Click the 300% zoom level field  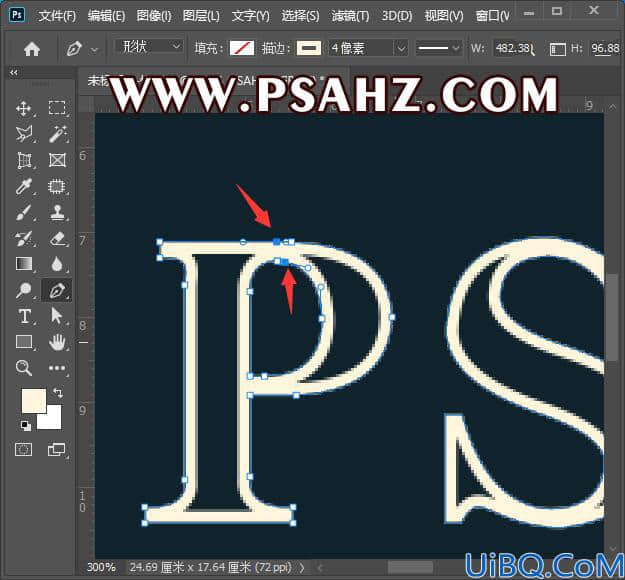tap(101, 567)
